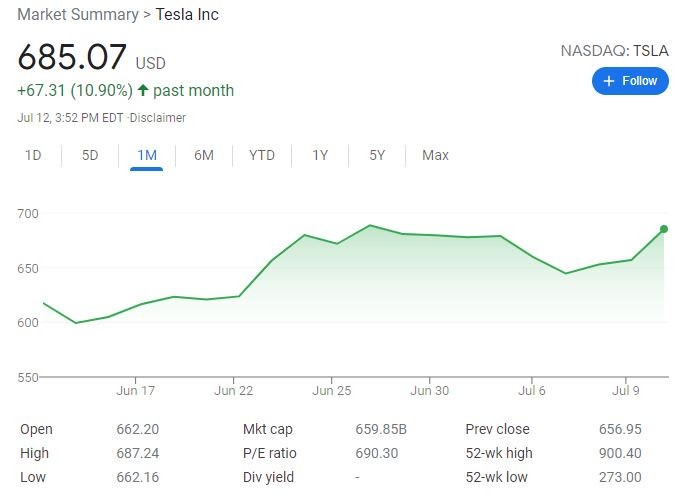Click the 685.07 stock price
697x502 pixels.
(x=71, y=56)
